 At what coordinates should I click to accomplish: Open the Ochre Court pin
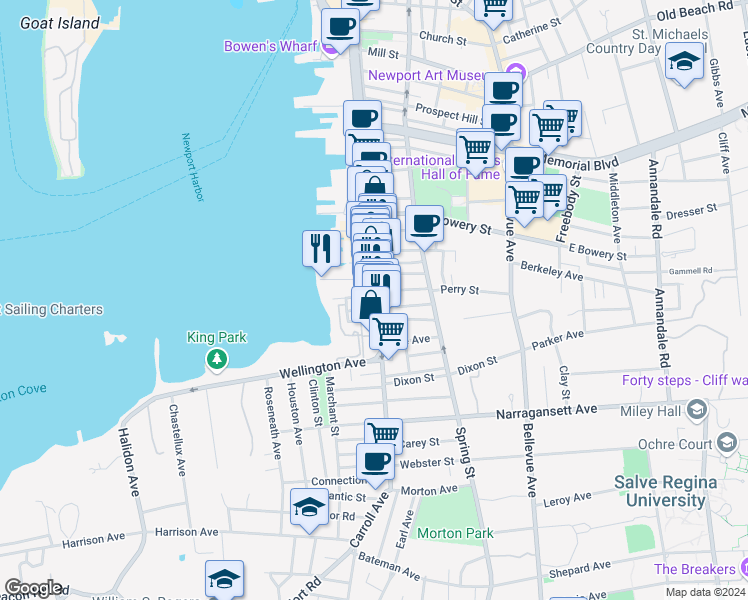727,443
